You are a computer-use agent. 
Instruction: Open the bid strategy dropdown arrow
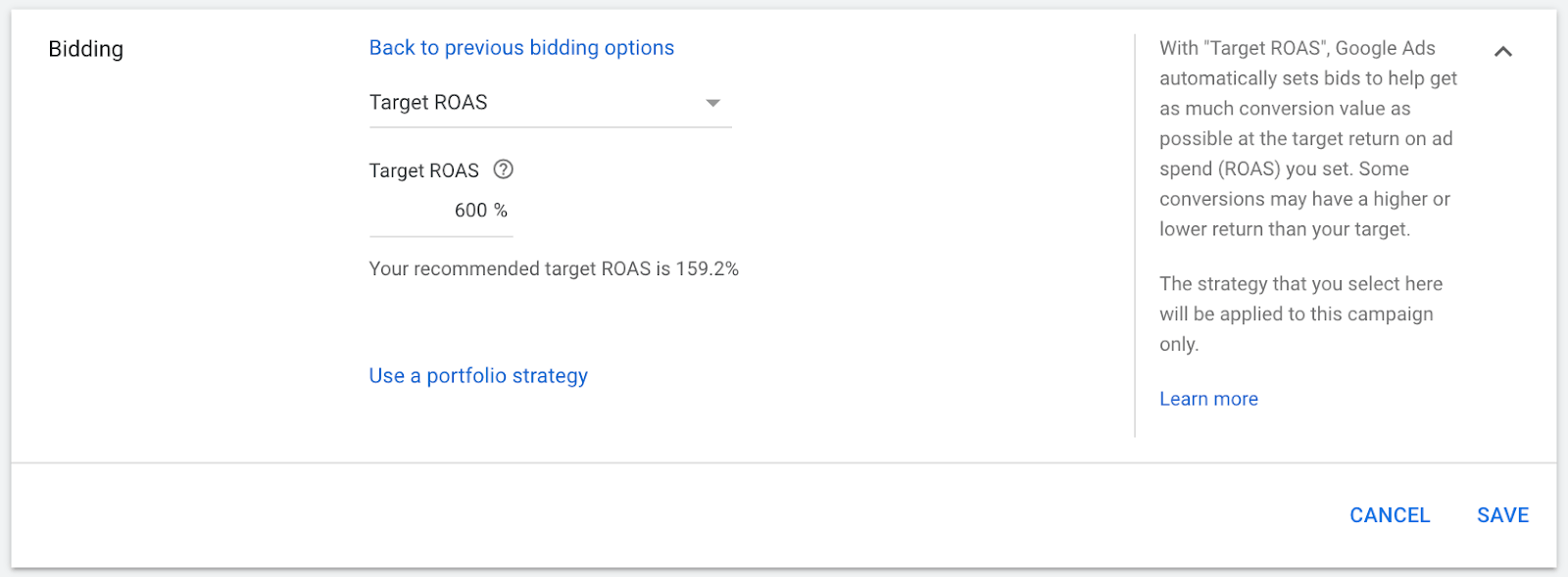(x=713, y=103)
